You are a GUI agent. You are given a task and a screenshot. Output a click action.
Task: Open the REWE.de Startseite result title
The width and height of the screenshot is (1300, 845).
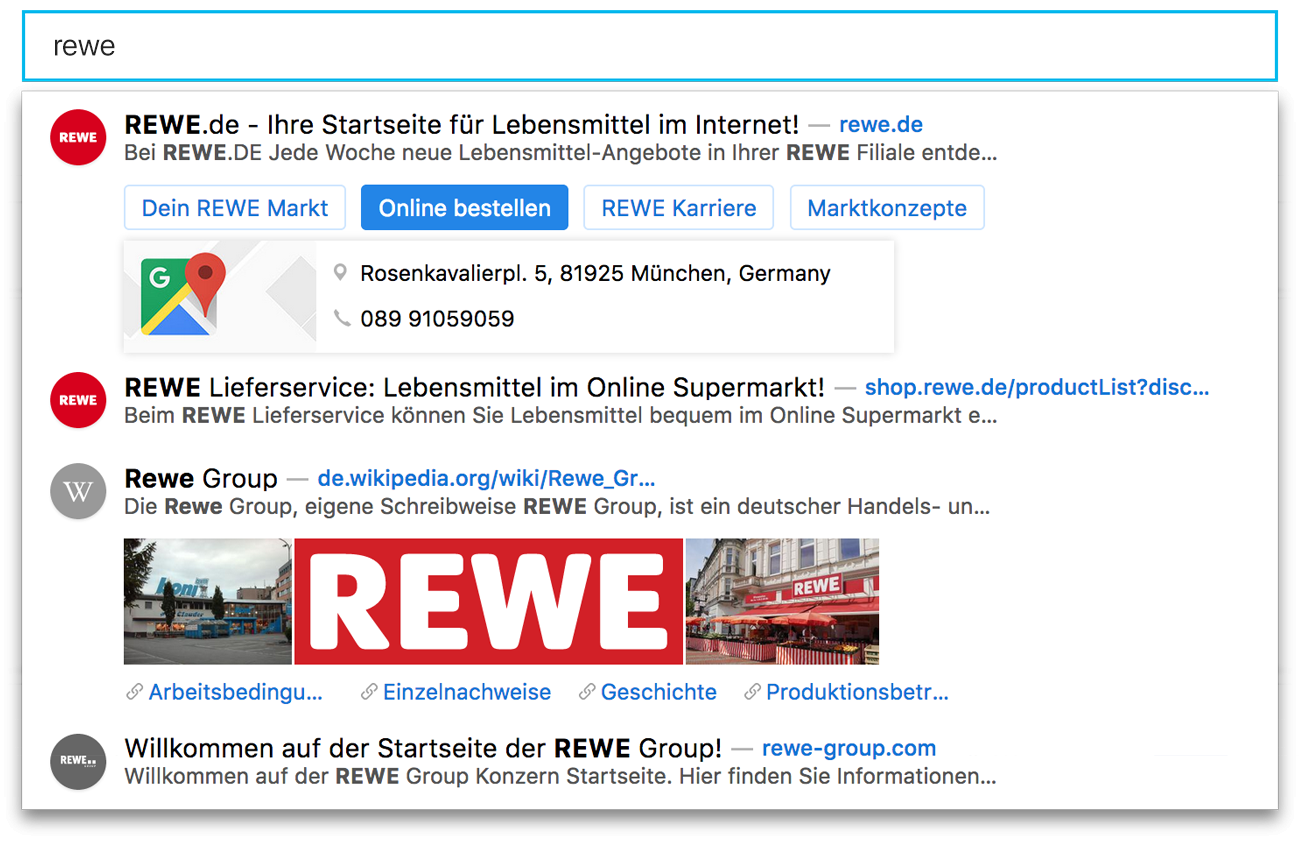(462, 125)
